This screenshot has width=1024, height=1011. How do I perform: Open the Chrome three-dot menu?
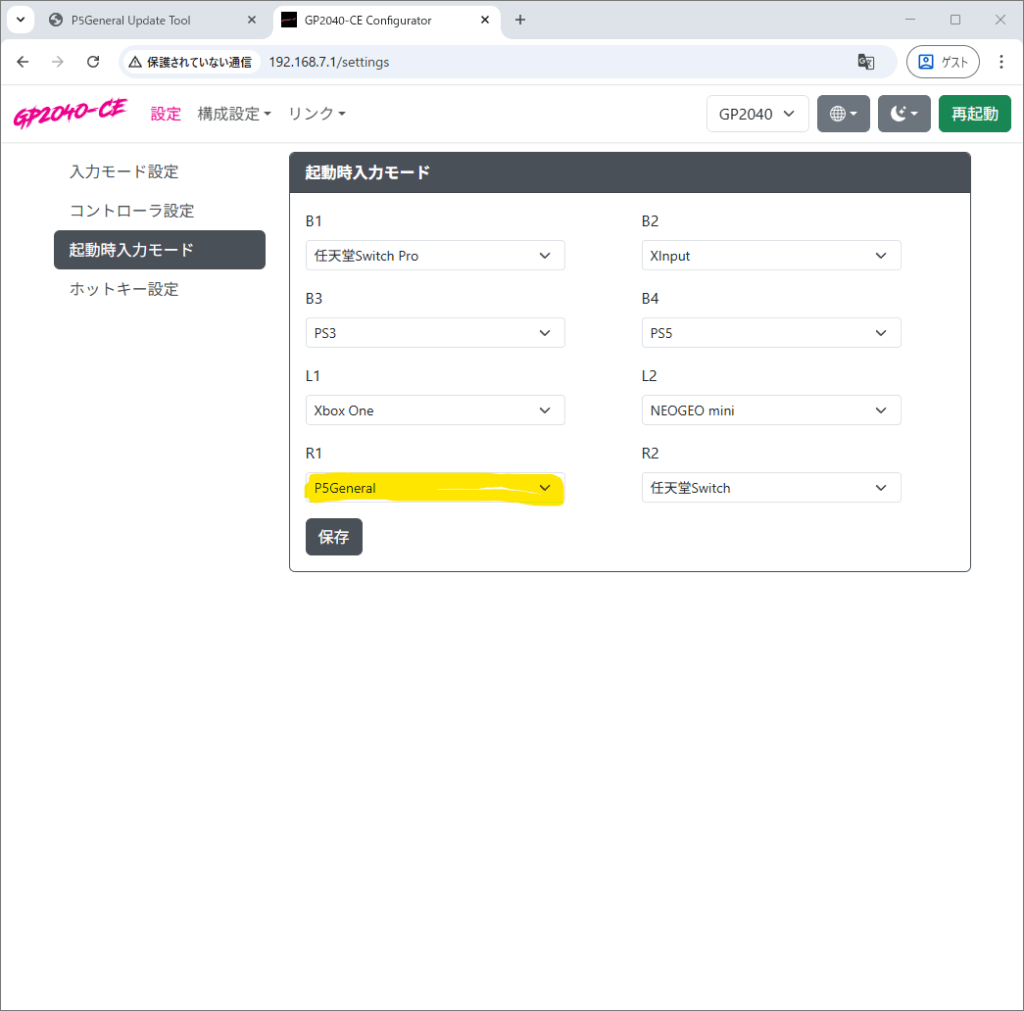click(x=1001, y=62)
